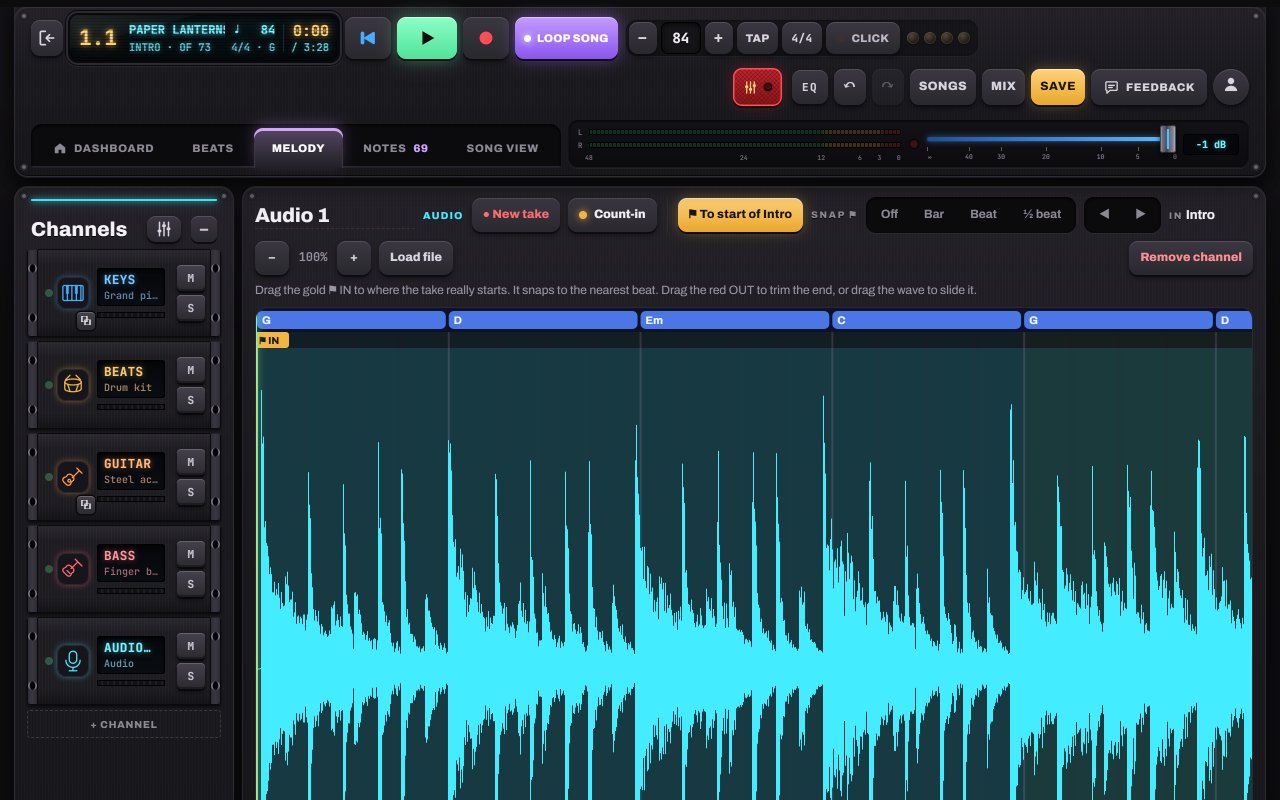Click the exit icon at top left
The width and height of the screenshot is (1280, 800).
tap(46, 38)
